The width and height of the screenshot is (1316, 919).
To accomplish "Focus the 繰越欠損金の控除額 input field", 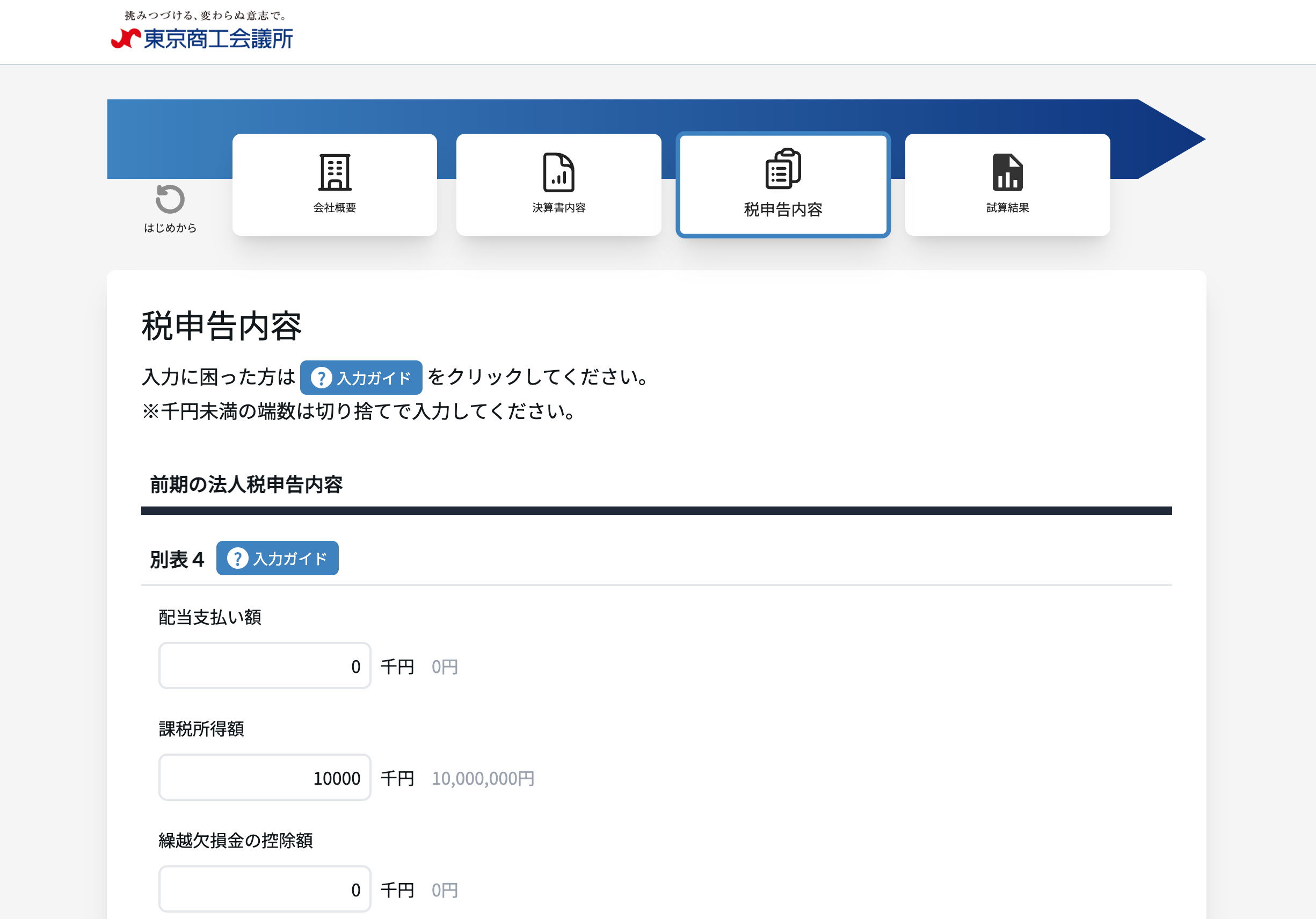I will pos(265,889).
